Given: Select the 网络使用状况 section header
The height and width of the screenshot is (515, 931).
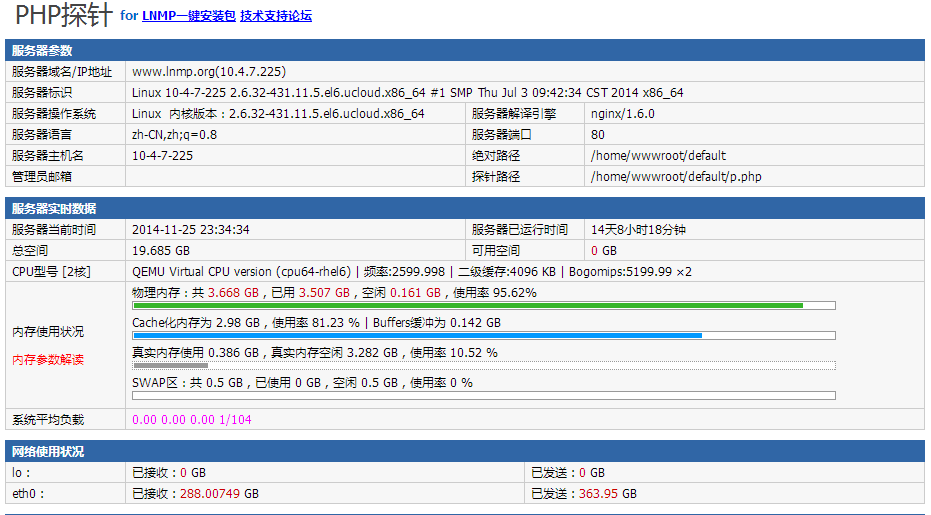Looking at the screenshot, I should tap(465, 451).
